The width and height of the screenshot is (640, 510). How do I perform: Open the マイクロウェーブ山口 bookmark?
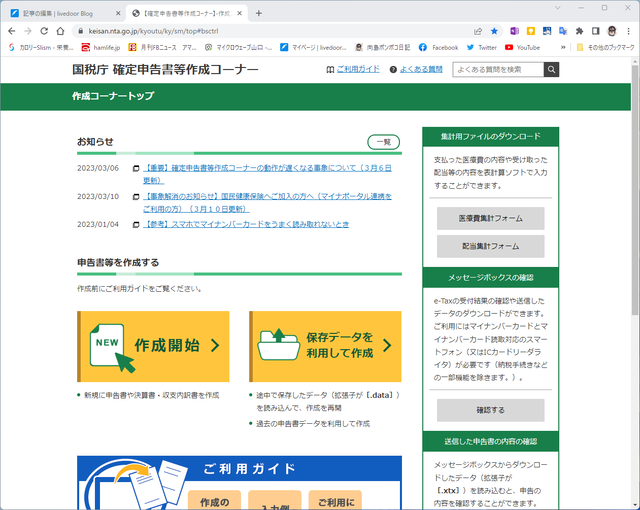coord(238,48)
